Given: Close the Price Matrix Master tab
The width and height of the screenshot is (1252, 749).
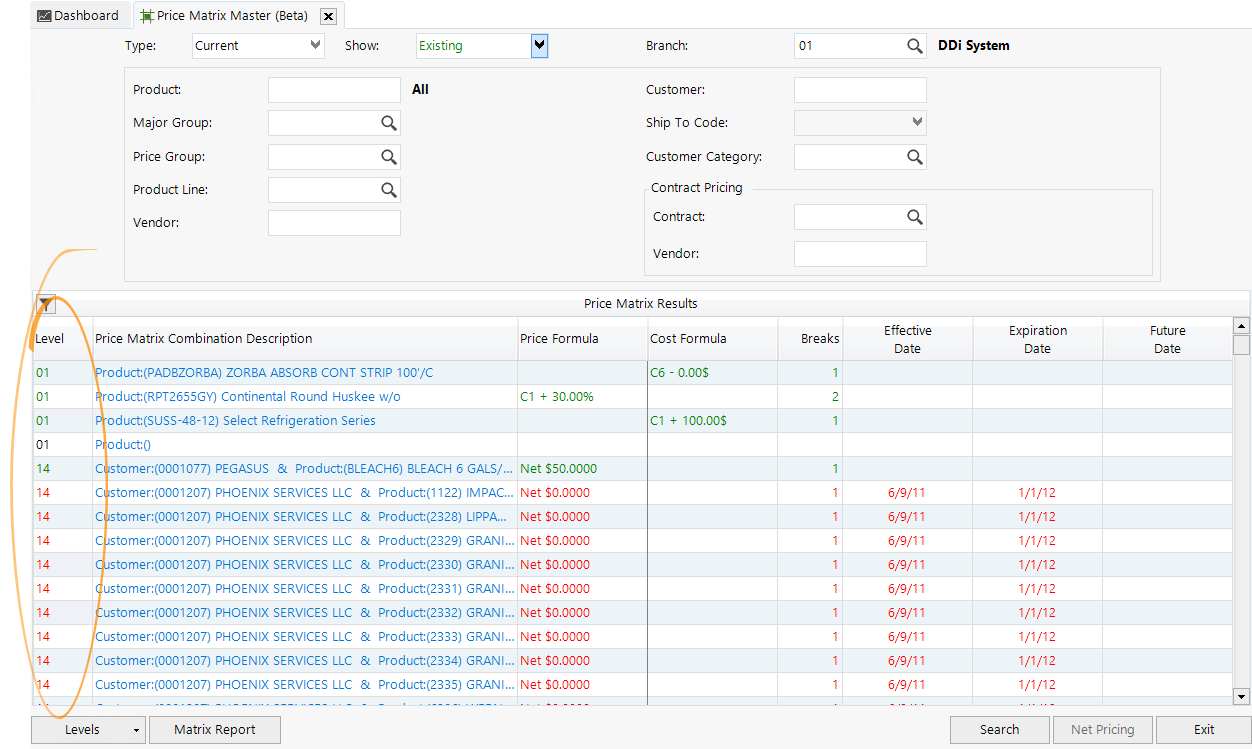Looking at the screenshot, I should (x=328, y=16).
